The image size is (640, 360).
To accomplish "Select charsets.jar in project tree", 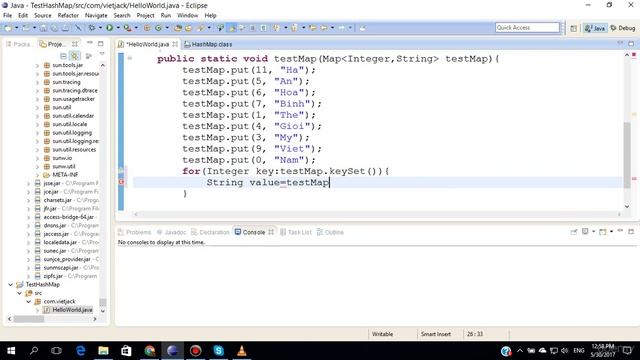I will 58,200.
